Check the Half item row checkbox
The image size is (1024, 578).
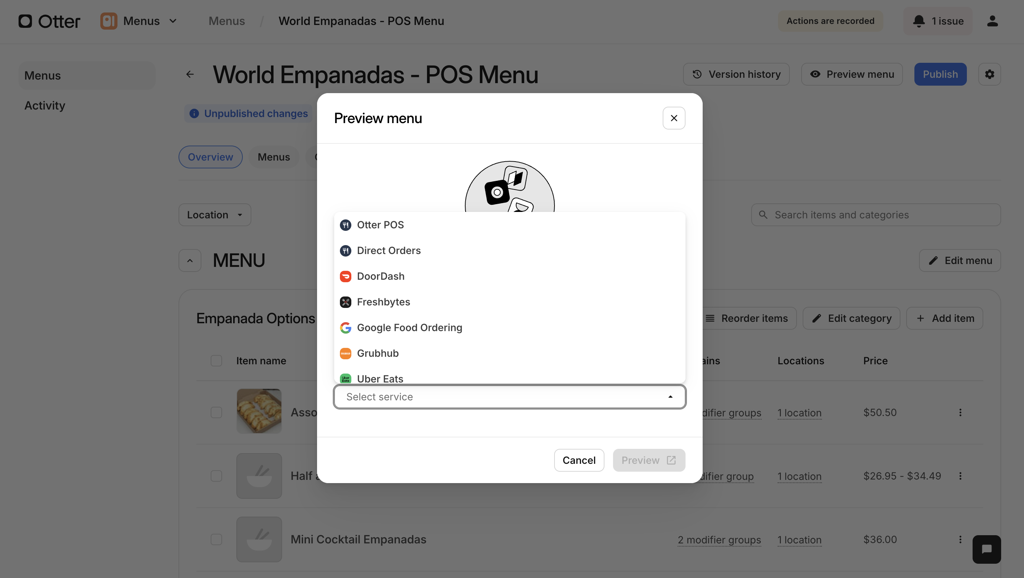(x=216, y=476)
